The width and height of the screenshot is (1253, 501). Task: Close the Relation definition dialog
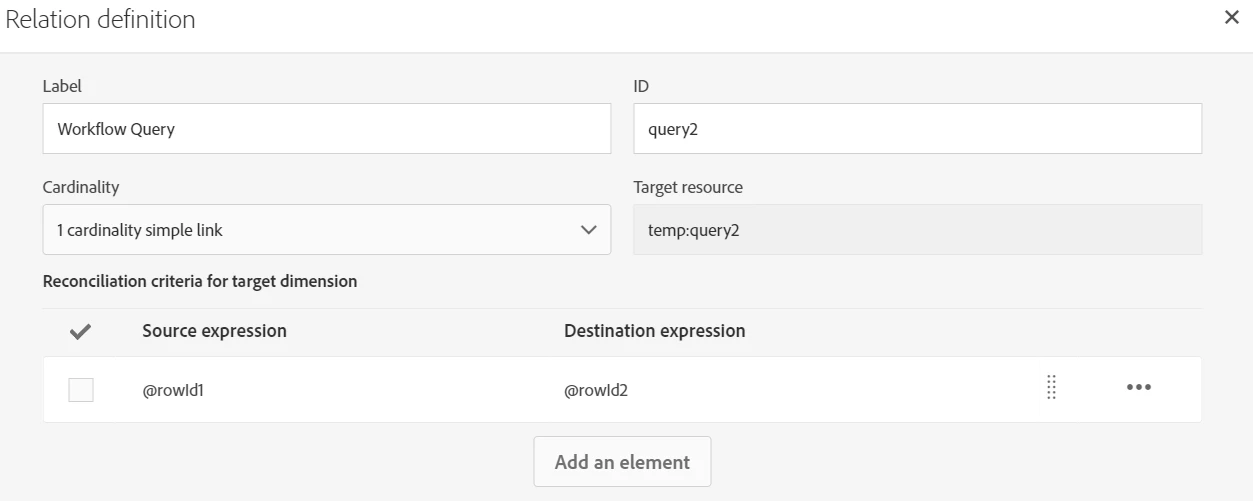pyautogui.click(x=1232, y=18)
